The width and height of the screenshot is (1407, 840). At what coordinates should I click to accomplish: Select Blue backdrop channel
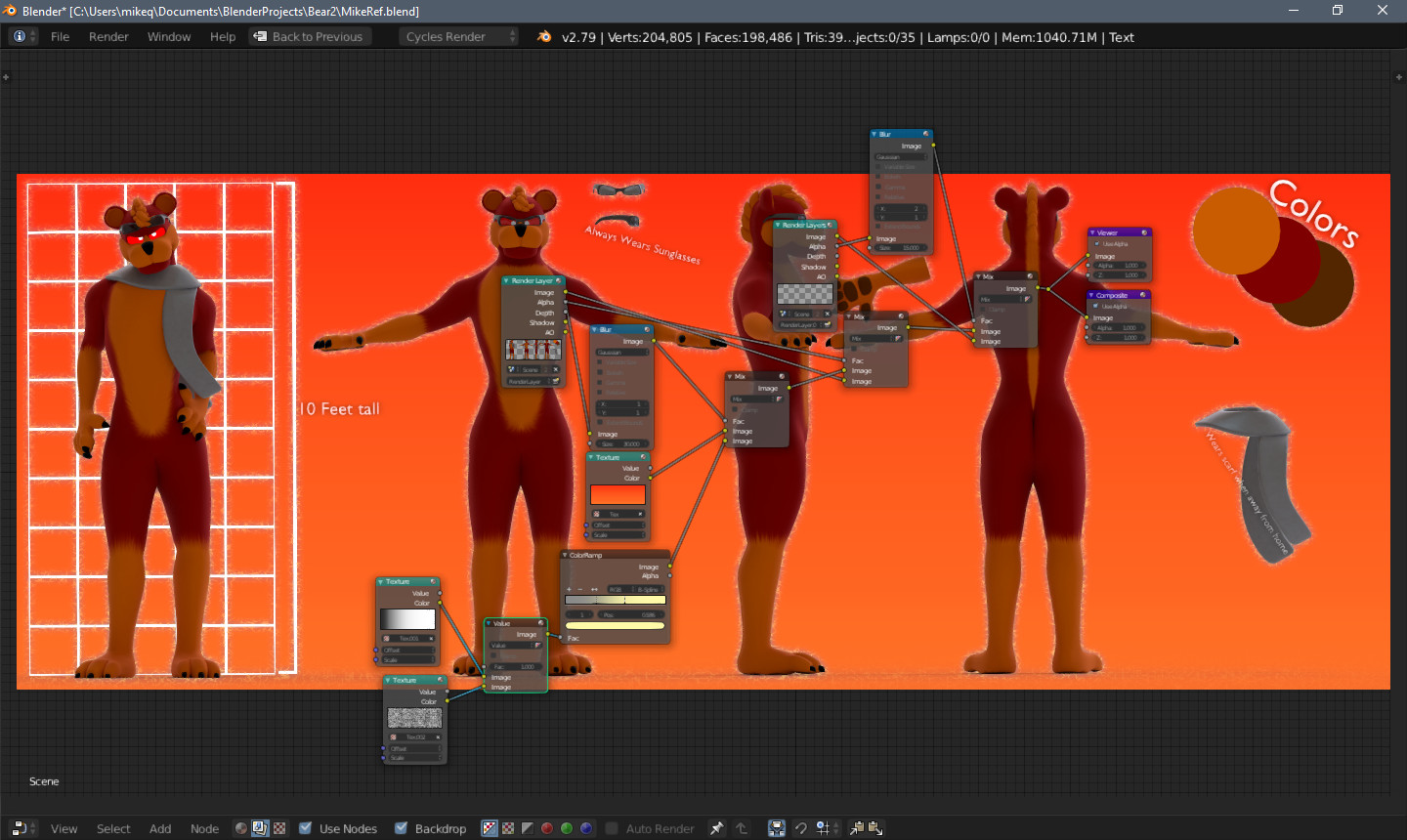click(586, 828)
